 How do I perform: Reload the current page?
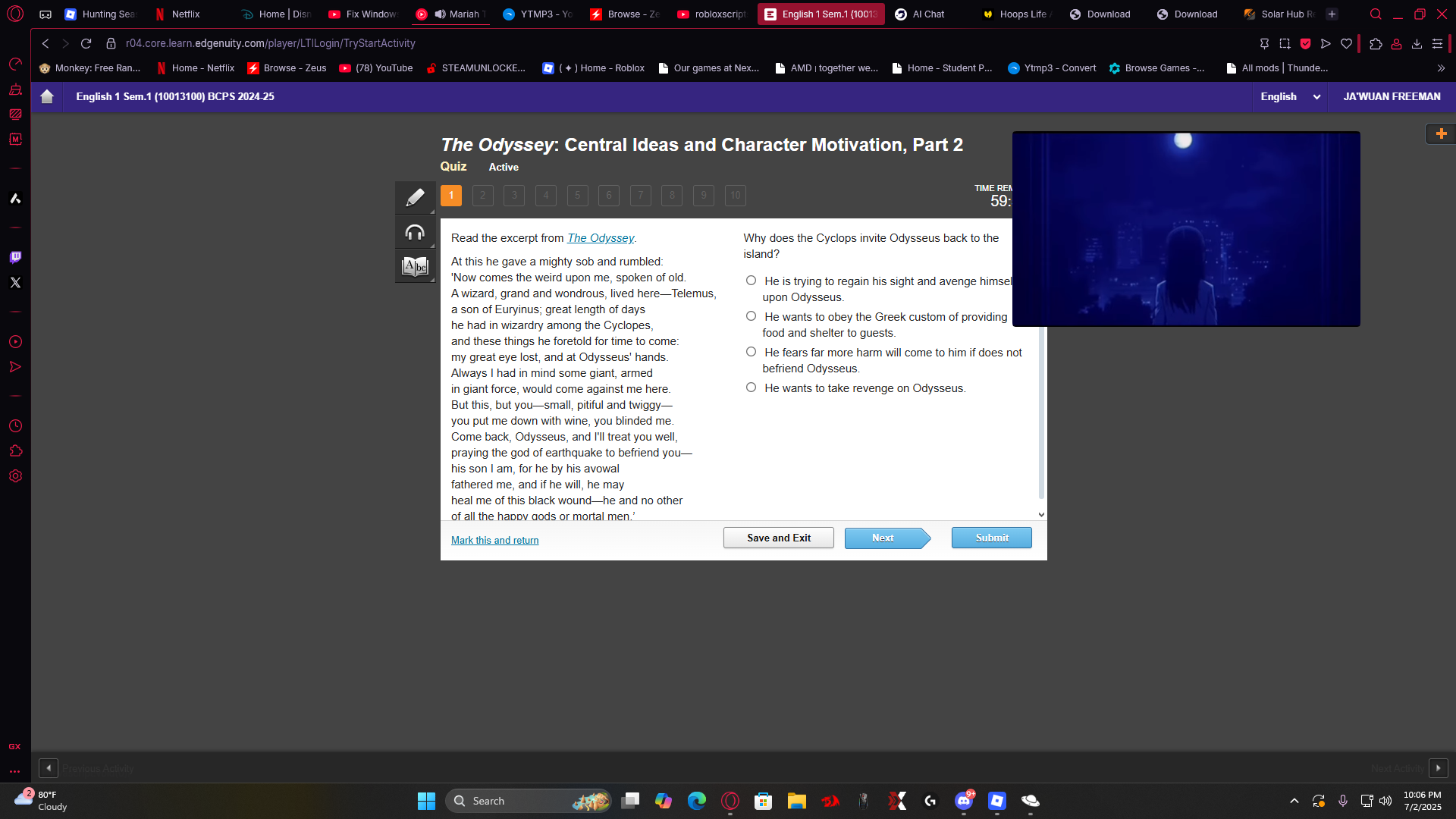coord(86,43)
